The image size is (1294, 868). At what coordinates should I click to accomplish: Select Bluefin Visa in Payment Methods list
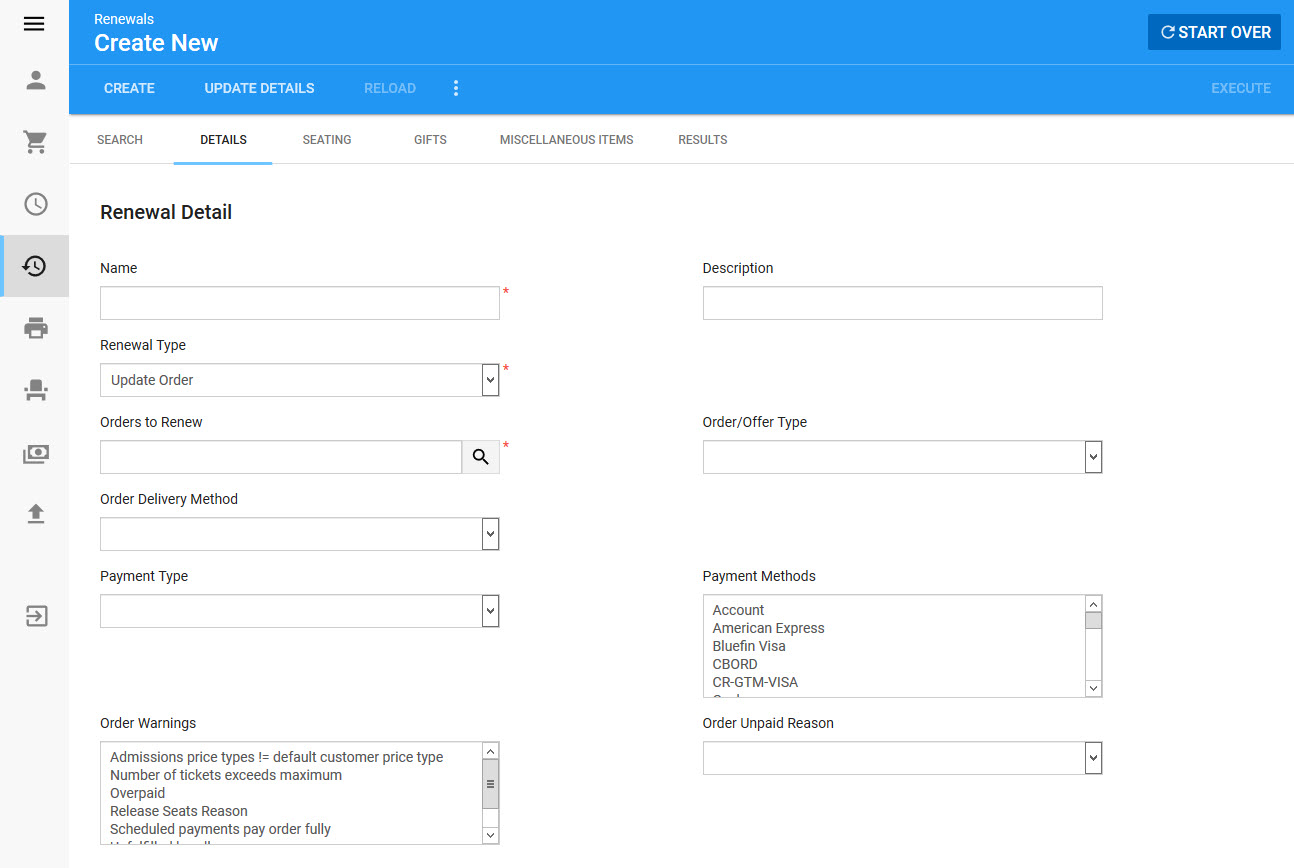(749, 646)
